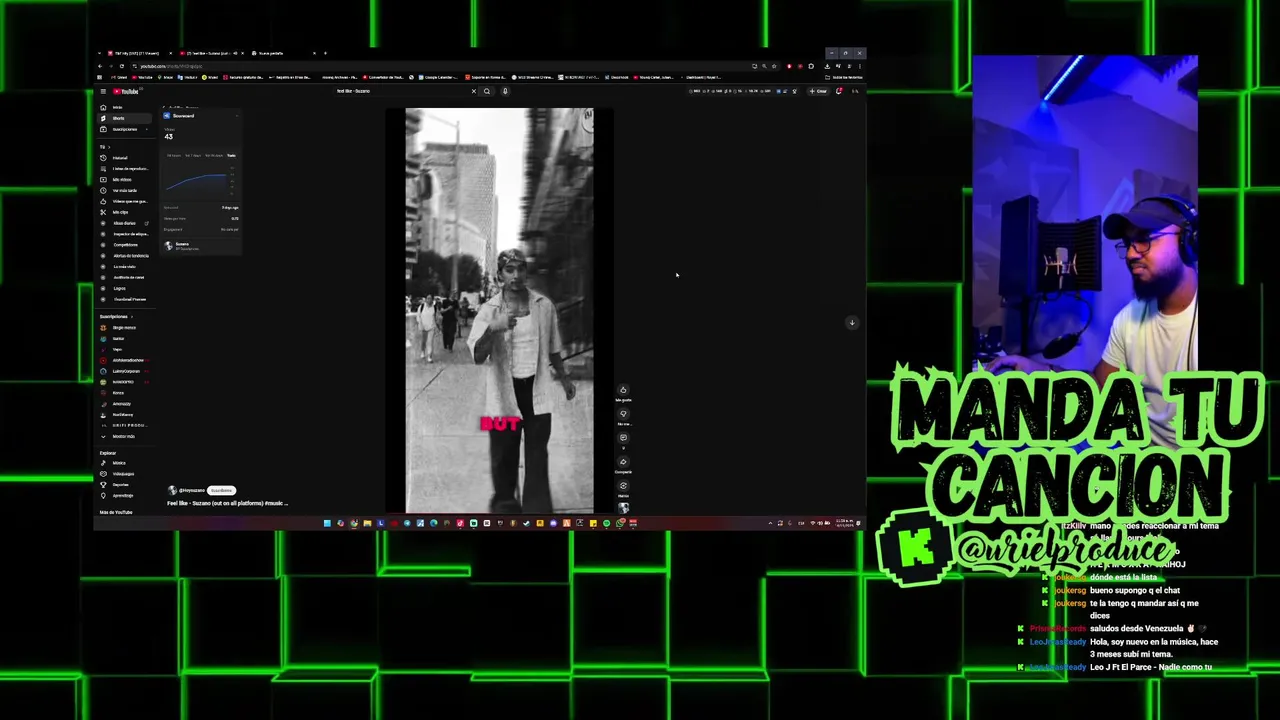Viewport: 1280px width, 720px height.
Task: Like the Short with Me gusta
Action: click(x=623, y=390)
